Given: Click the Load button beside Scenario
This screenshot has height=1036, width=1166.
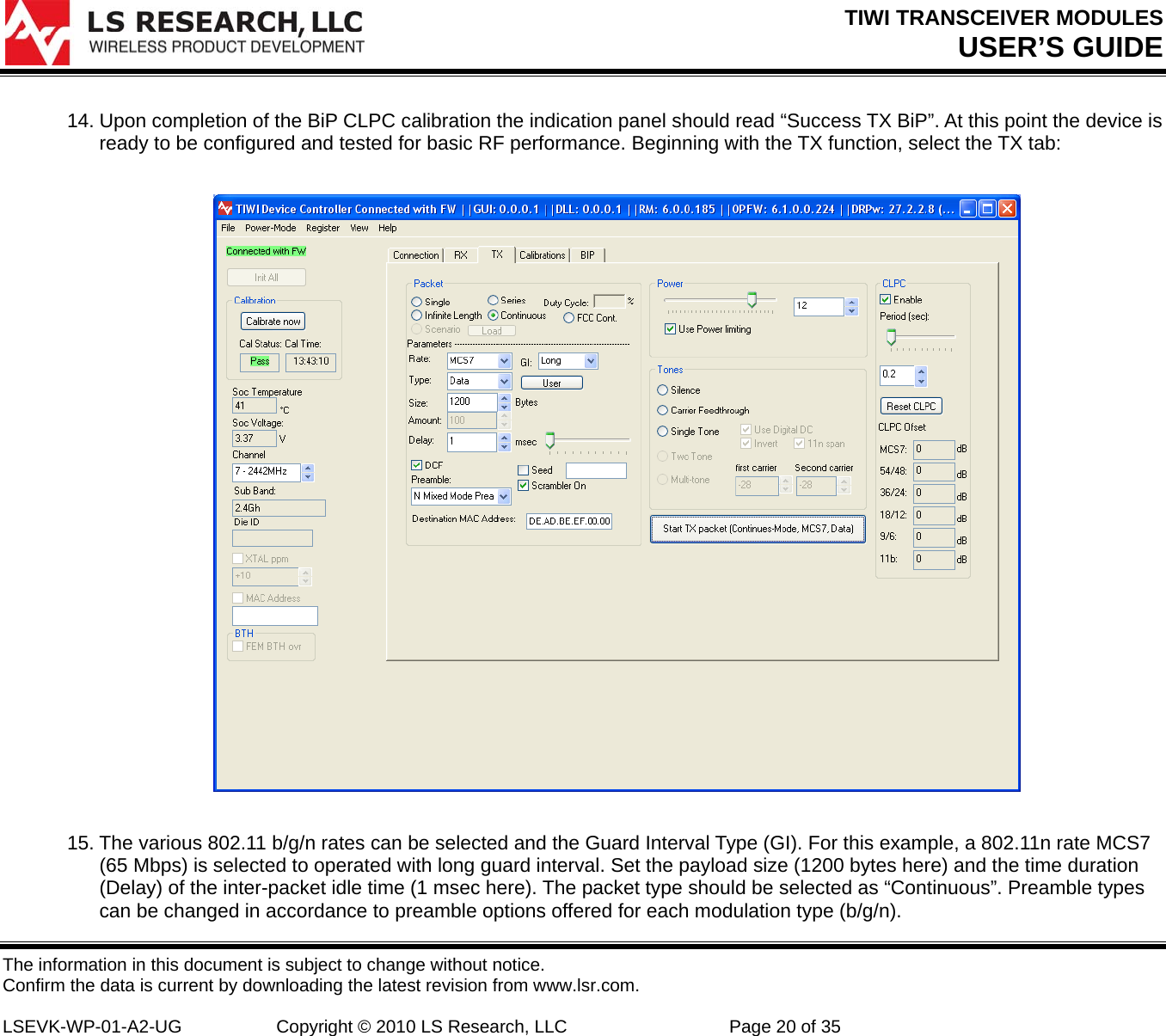Looking at the screenshot, I should (x=492, y=331).
